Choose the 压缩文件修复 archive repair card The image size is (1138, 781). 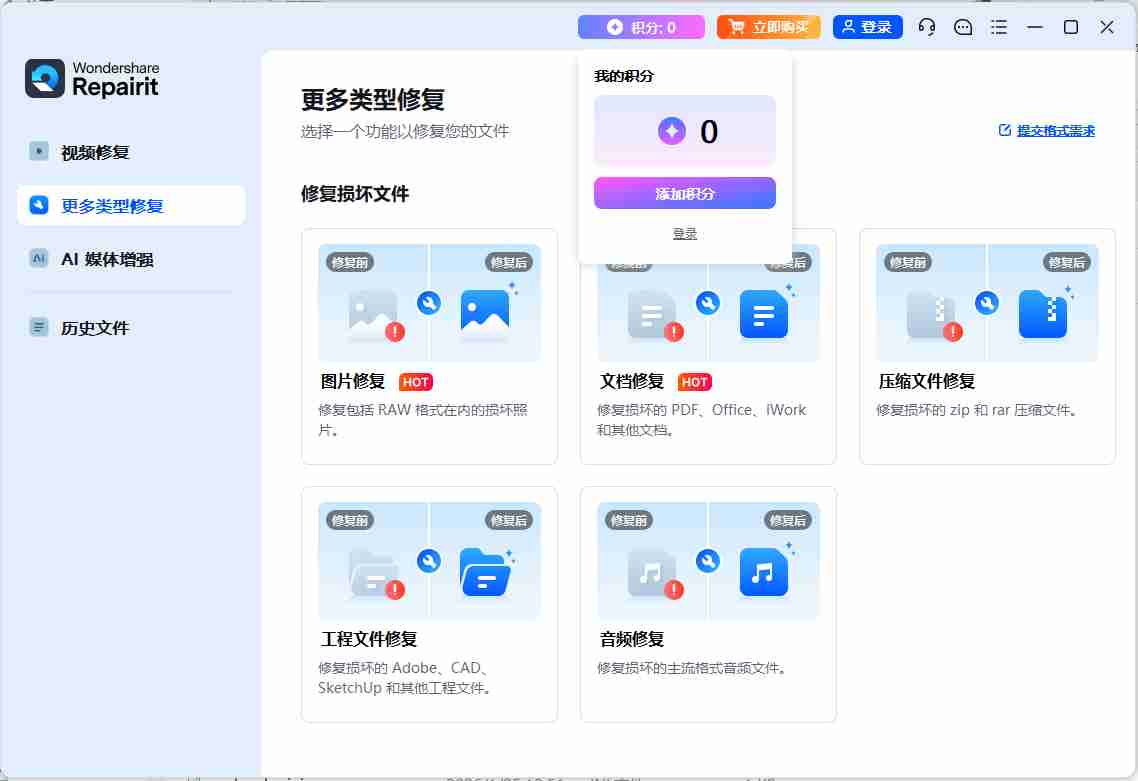click(x=987, y=346)
